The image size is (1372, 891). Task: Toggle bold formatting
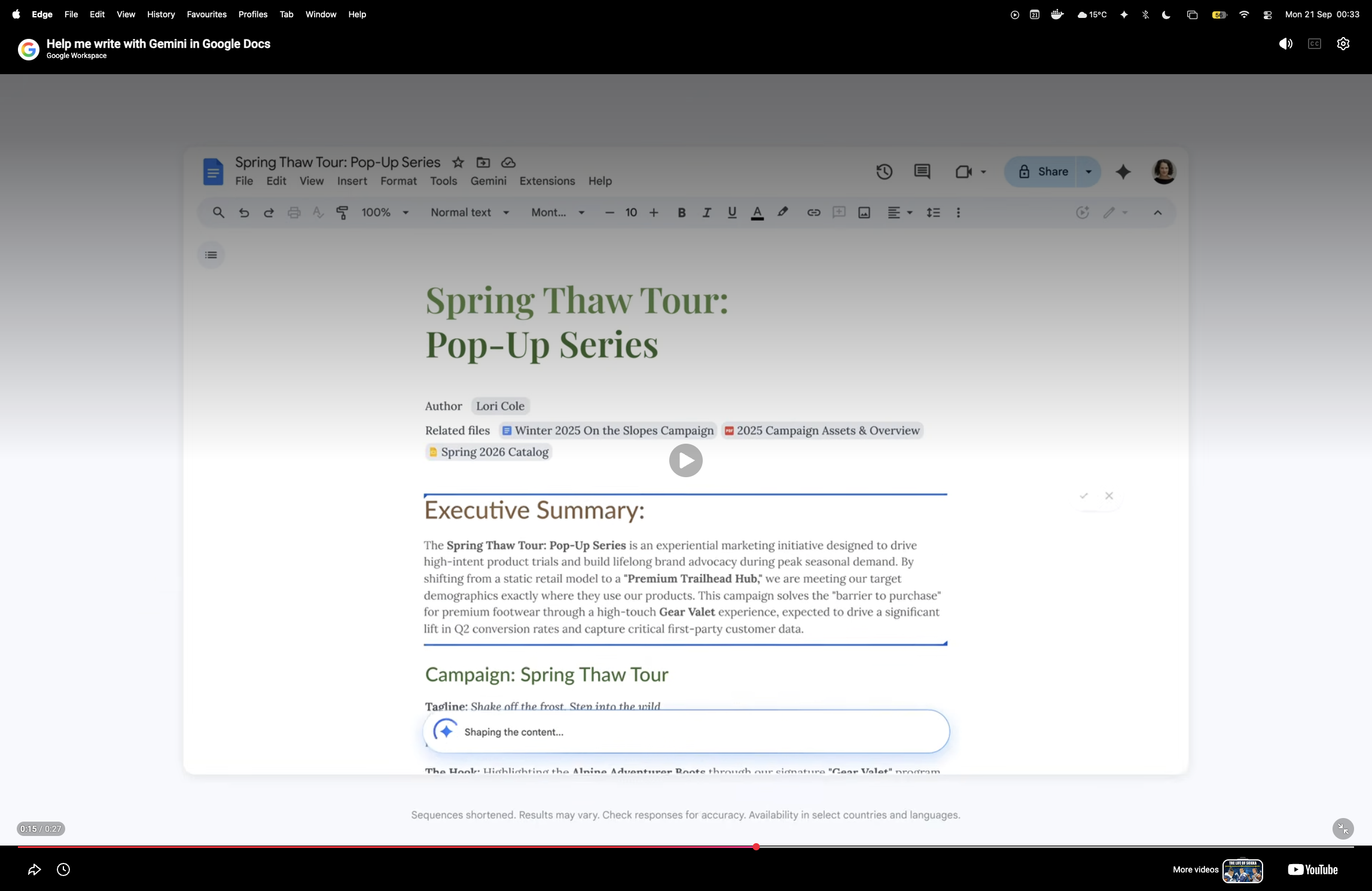point(681,212)
